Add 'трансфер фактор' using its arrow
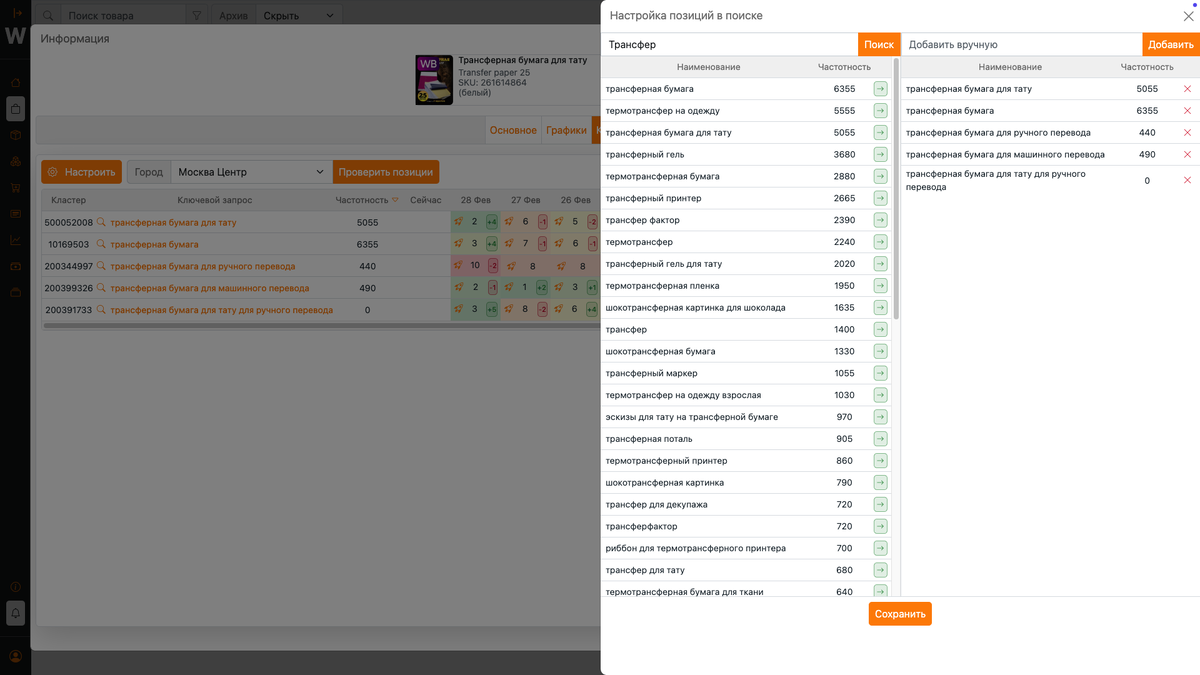 [880, 220]
